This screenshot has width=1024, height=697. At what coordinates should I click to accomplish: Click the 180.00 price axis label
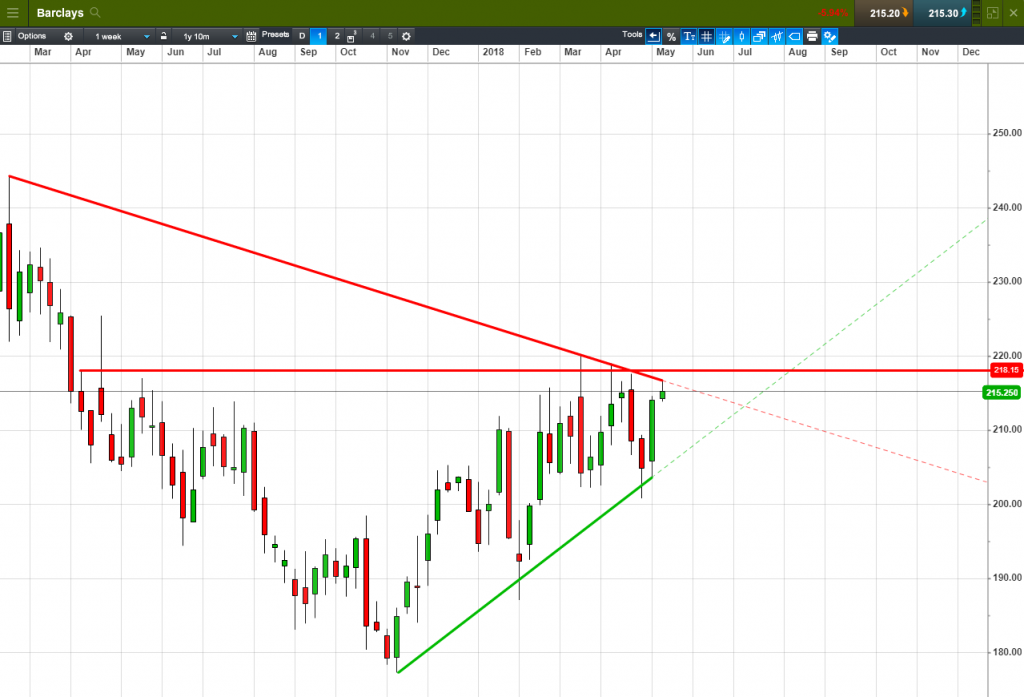pyautogui.click(x=1006, y=651)
